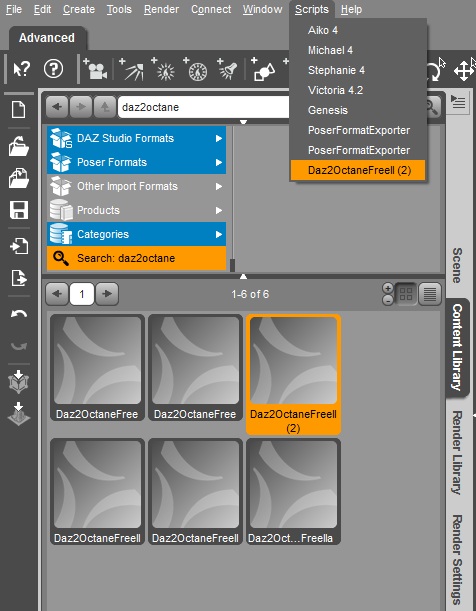This screenshot has width=476, height=611.
Task: Go to next results page
Action: pyautogui.click(x=107, y=294)
